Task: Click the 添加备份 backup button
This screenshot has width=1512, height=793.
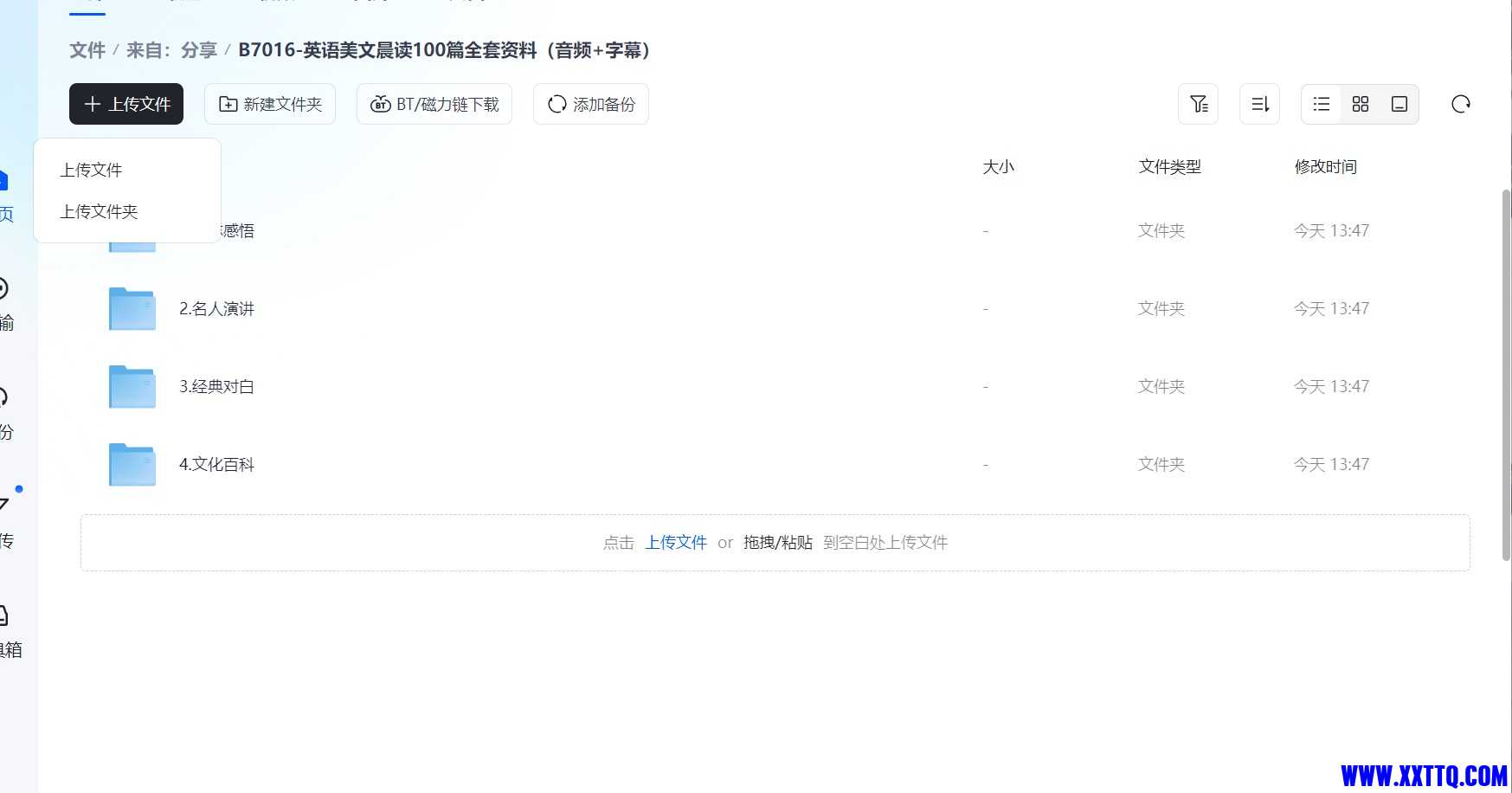Action: [591, 104]
